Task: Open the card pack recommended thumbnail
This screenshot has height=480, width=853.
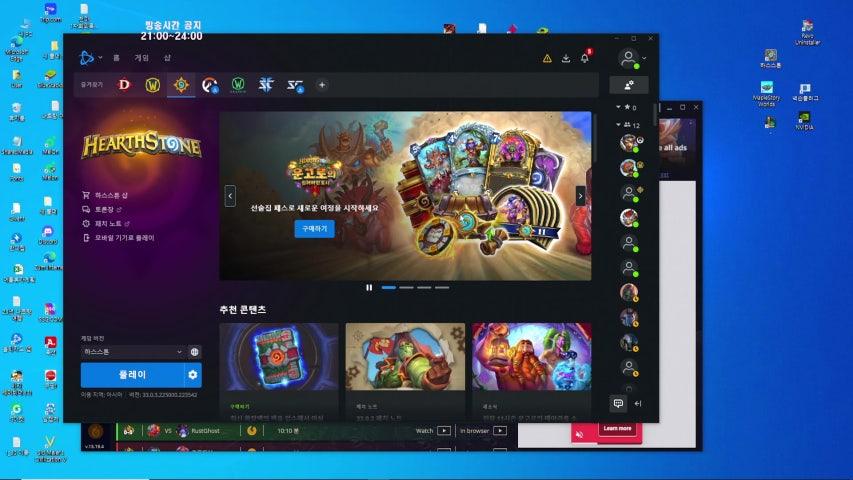Action: click(x=279, y=356)
